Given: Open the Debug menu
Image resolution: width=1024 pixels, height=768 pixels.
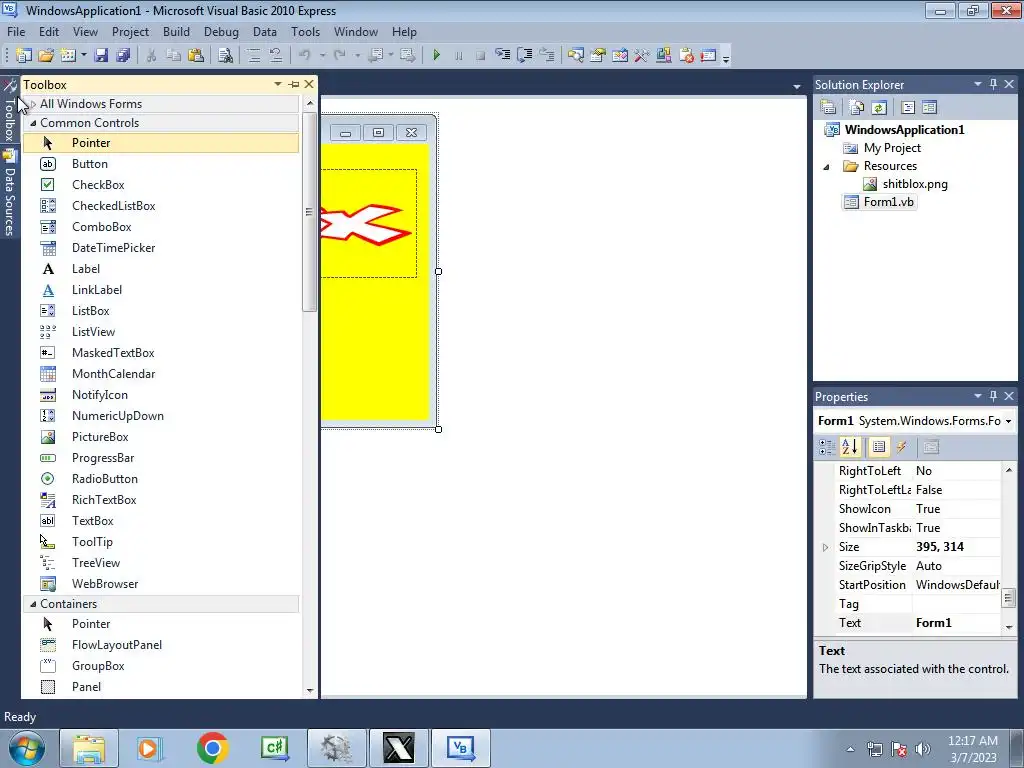Looking at the screenshot, I should (221, 31).
